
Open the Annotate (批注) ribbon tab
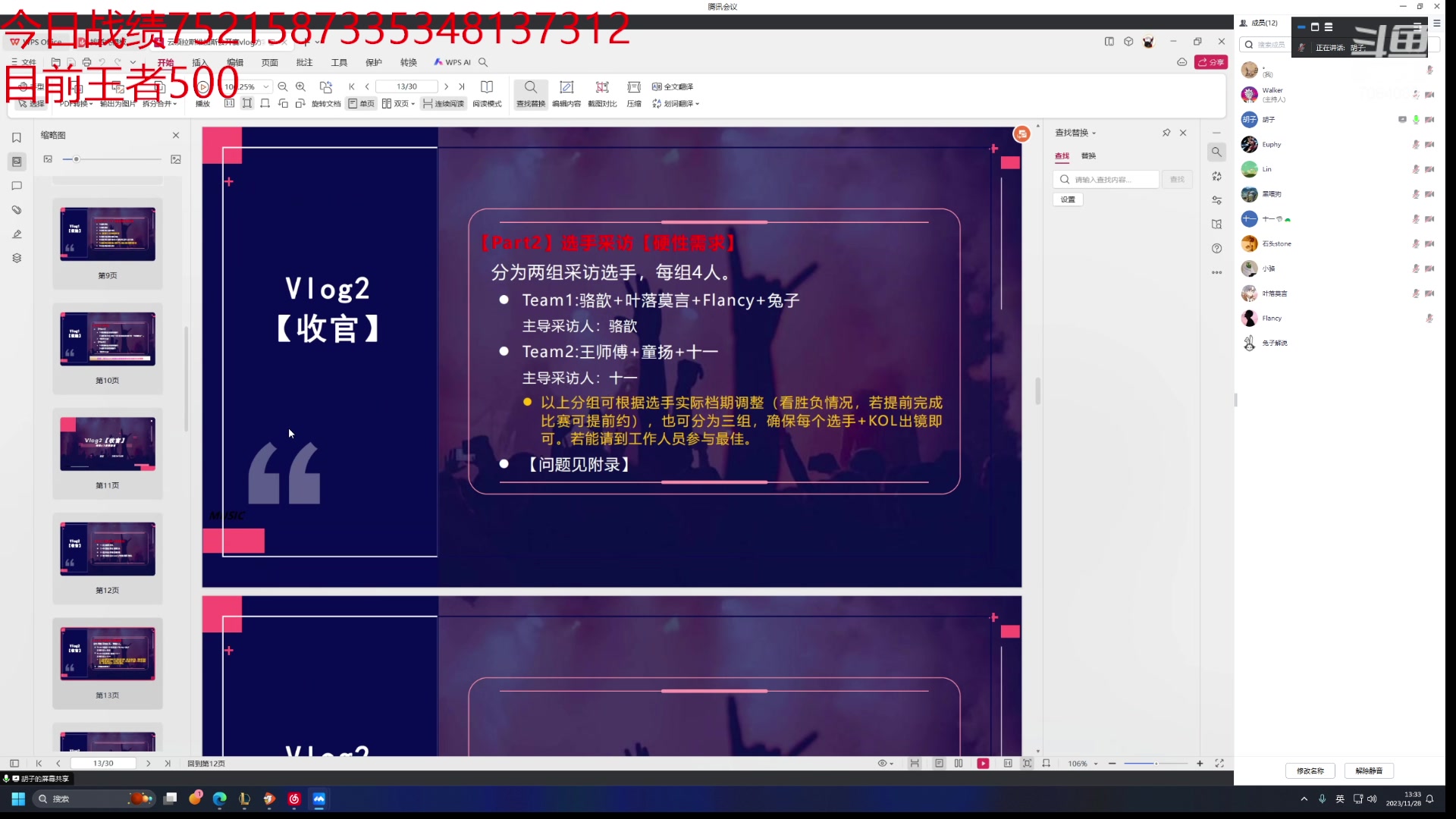304,62
